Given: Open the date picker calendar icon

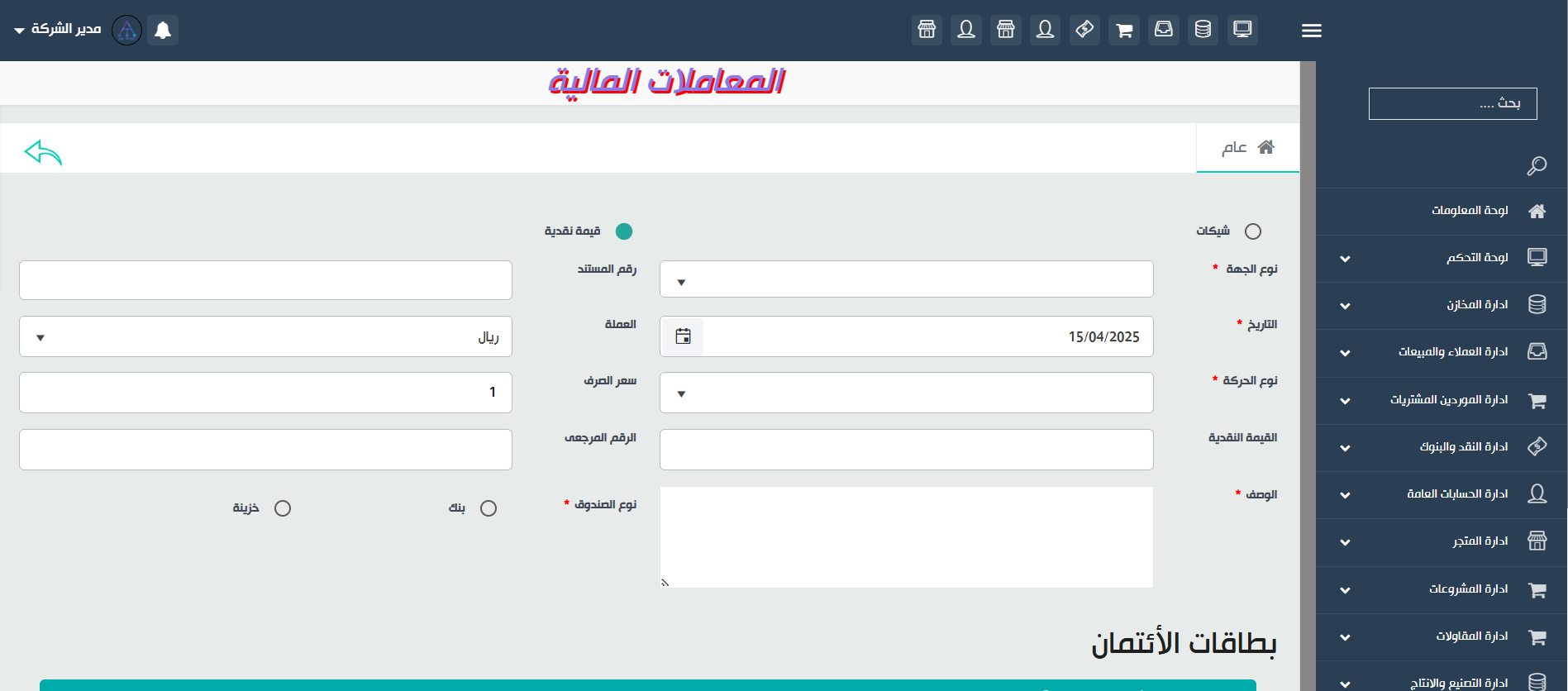Looking at the screenshot, I should point(683,336).
